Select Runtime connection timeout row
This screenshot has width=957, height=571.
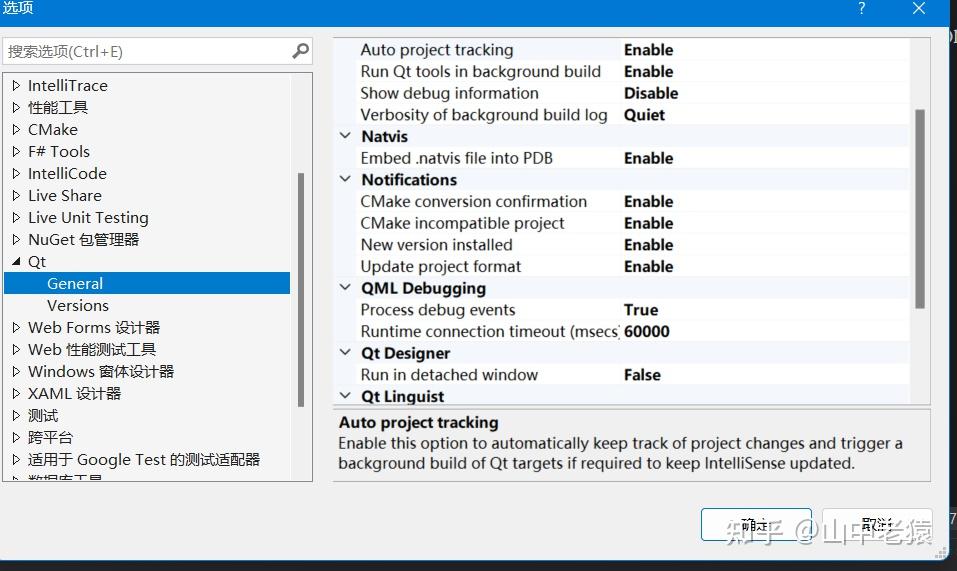click(631, 331)
